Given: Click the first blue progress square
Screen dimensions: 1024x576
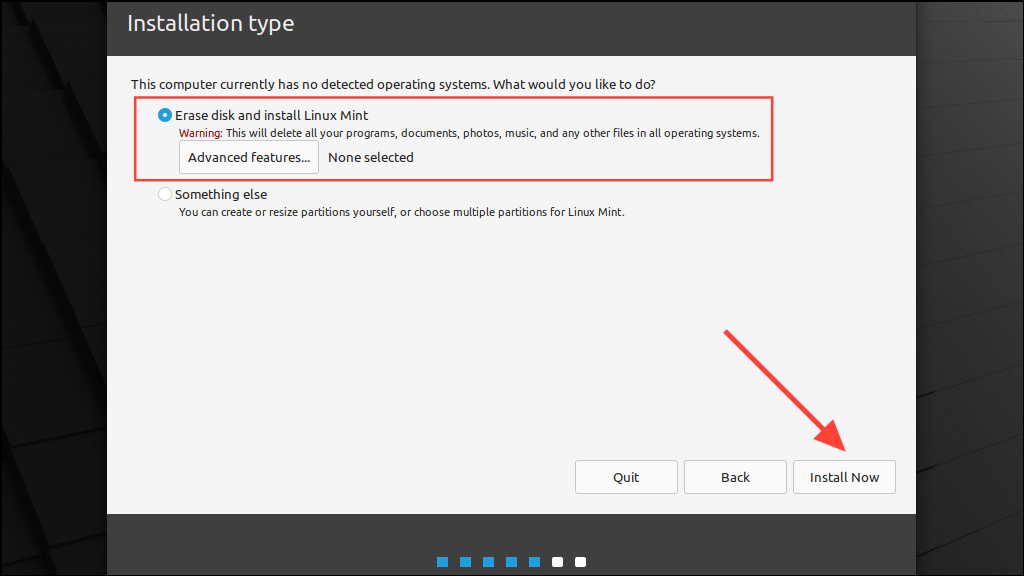Looking at the screenshot, I should [x=442, y=562].
